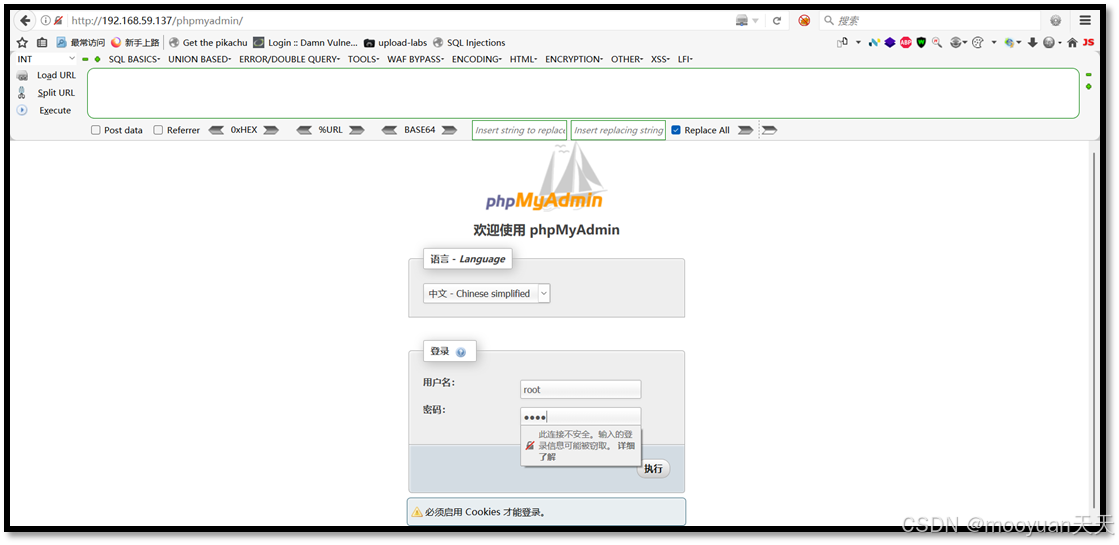Open the SQL Injections bookmark
1119x545 pixels.
[x=469, y=43]
